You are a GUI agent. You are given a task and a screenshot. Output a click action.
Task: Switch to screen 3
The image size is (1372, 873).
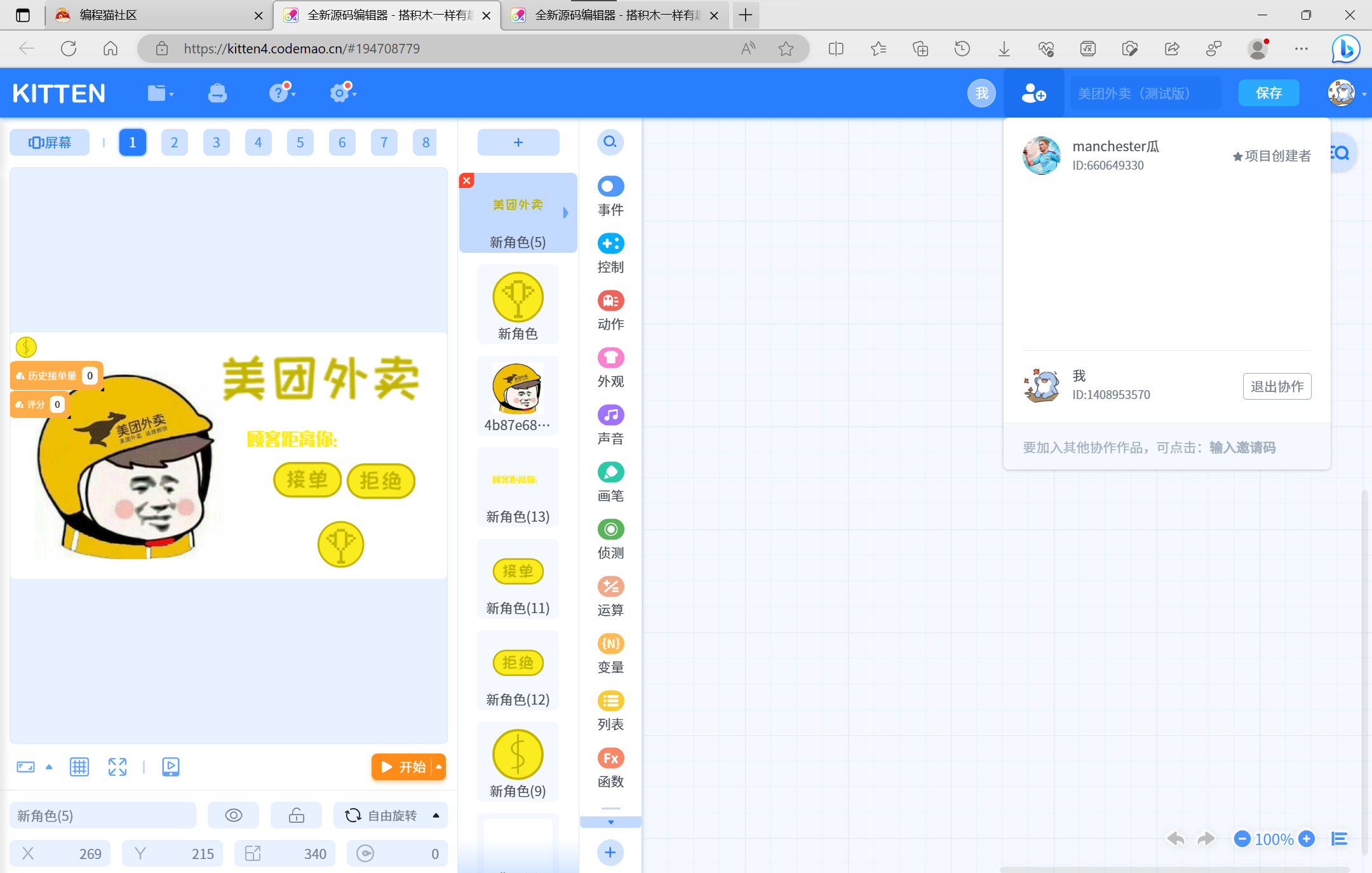216,142
